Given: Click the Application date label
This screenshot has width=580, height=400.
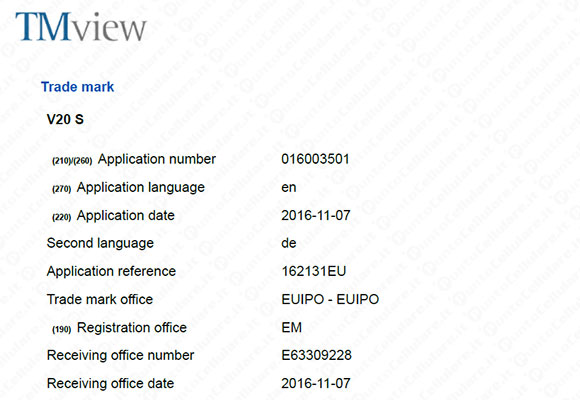Looking at the screenshot, I should pyautogui.click(x=125, y=215).
